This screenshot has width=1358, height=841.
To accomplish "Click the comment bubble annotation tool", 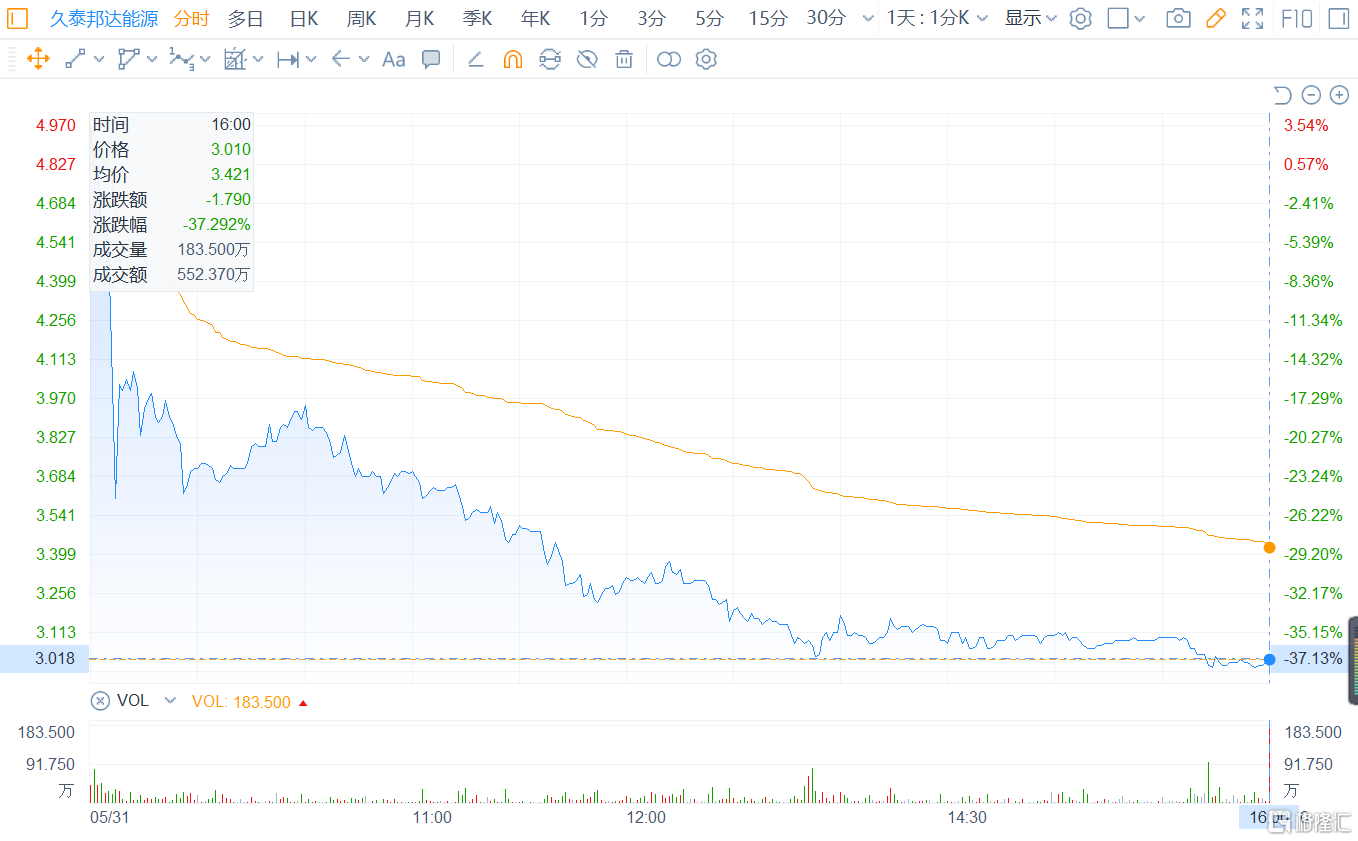I will point(431,60).
